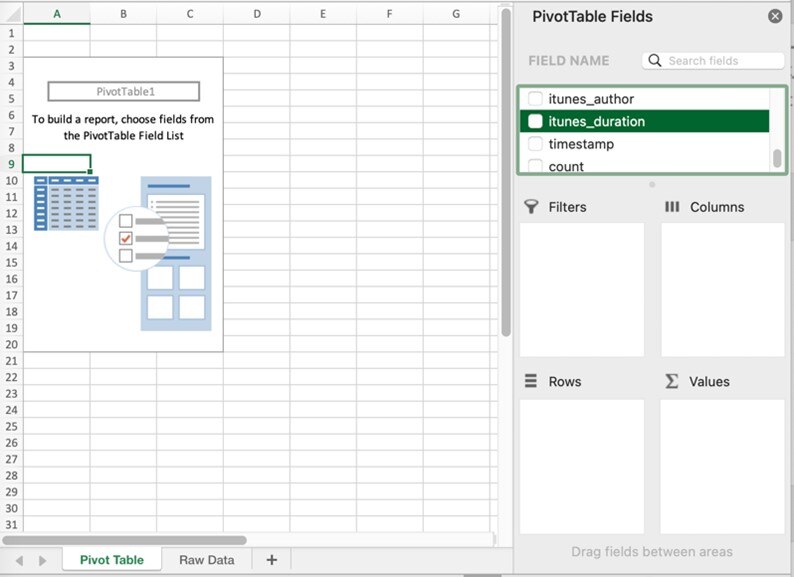
Task: Go to next sheet with right arrow
Action: tap(43, 560)
